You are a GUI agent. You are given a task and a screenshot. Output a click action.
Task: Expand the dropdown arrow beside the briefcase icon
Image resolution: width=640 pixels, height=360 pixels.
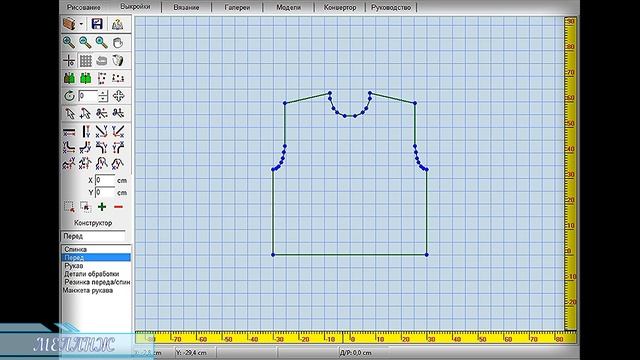click(x=81, y=24)
